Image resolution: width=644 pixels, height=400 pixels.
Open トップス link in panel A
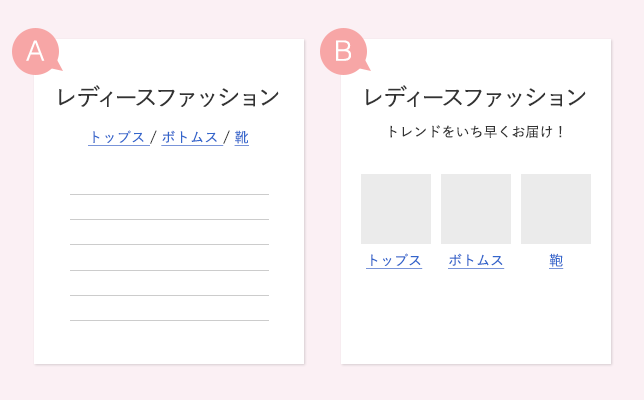[x=118, y=138]
